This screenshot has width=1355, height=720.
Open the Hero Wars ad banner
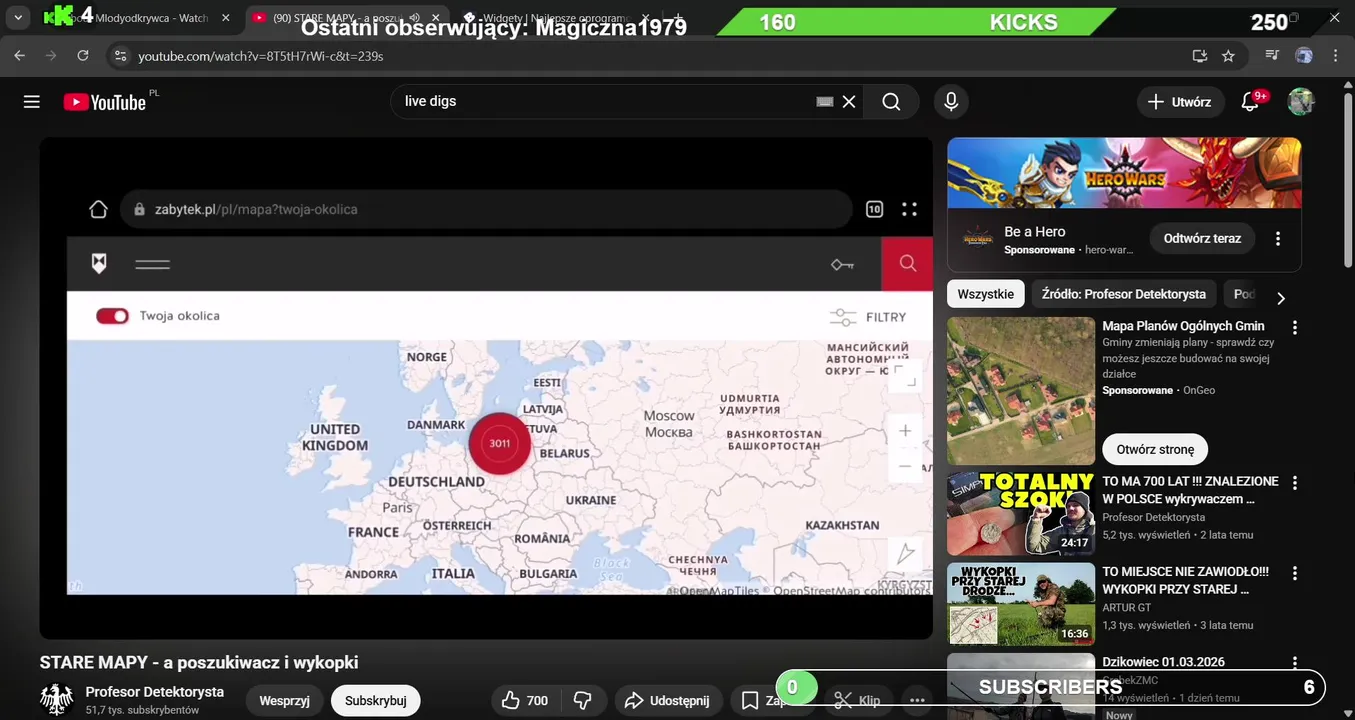click(1124, 173)
